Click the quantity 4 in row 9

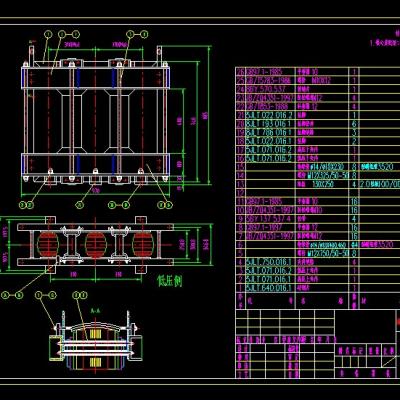[x=354, y=219]
